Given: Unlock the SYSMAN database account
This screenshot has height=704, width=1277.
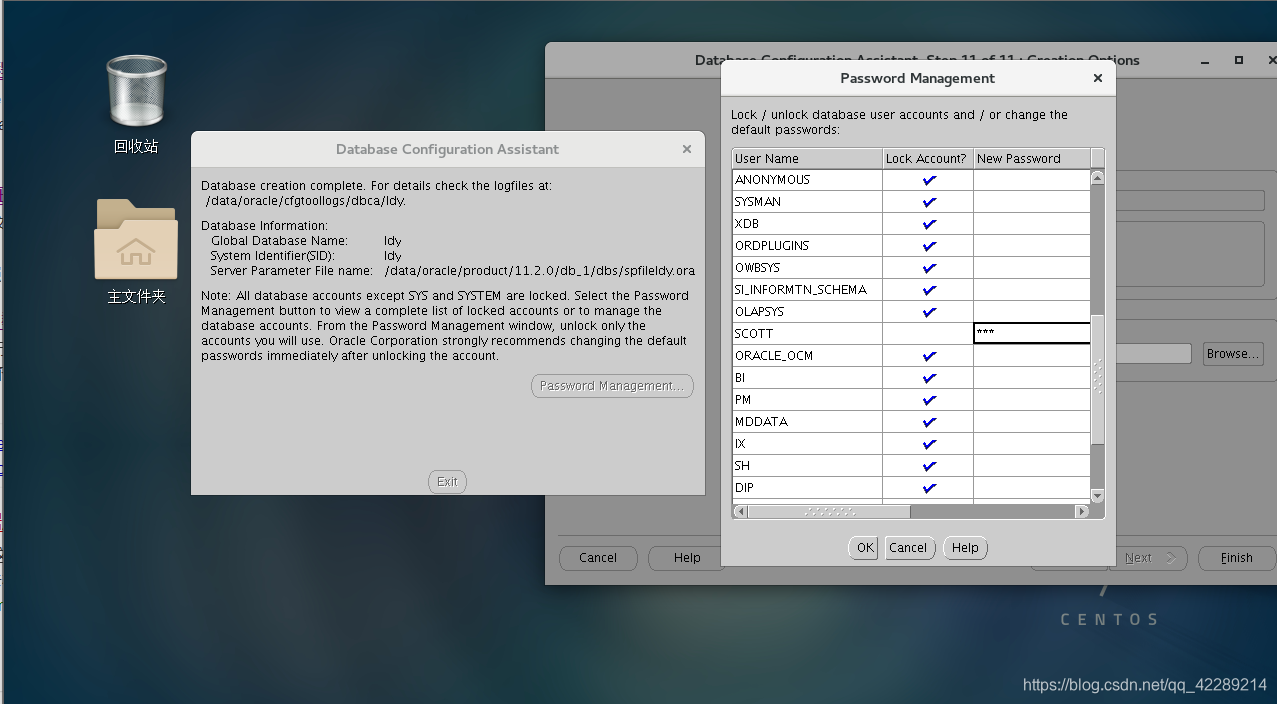Looking at the screenshot, I should tap(927, 201).
